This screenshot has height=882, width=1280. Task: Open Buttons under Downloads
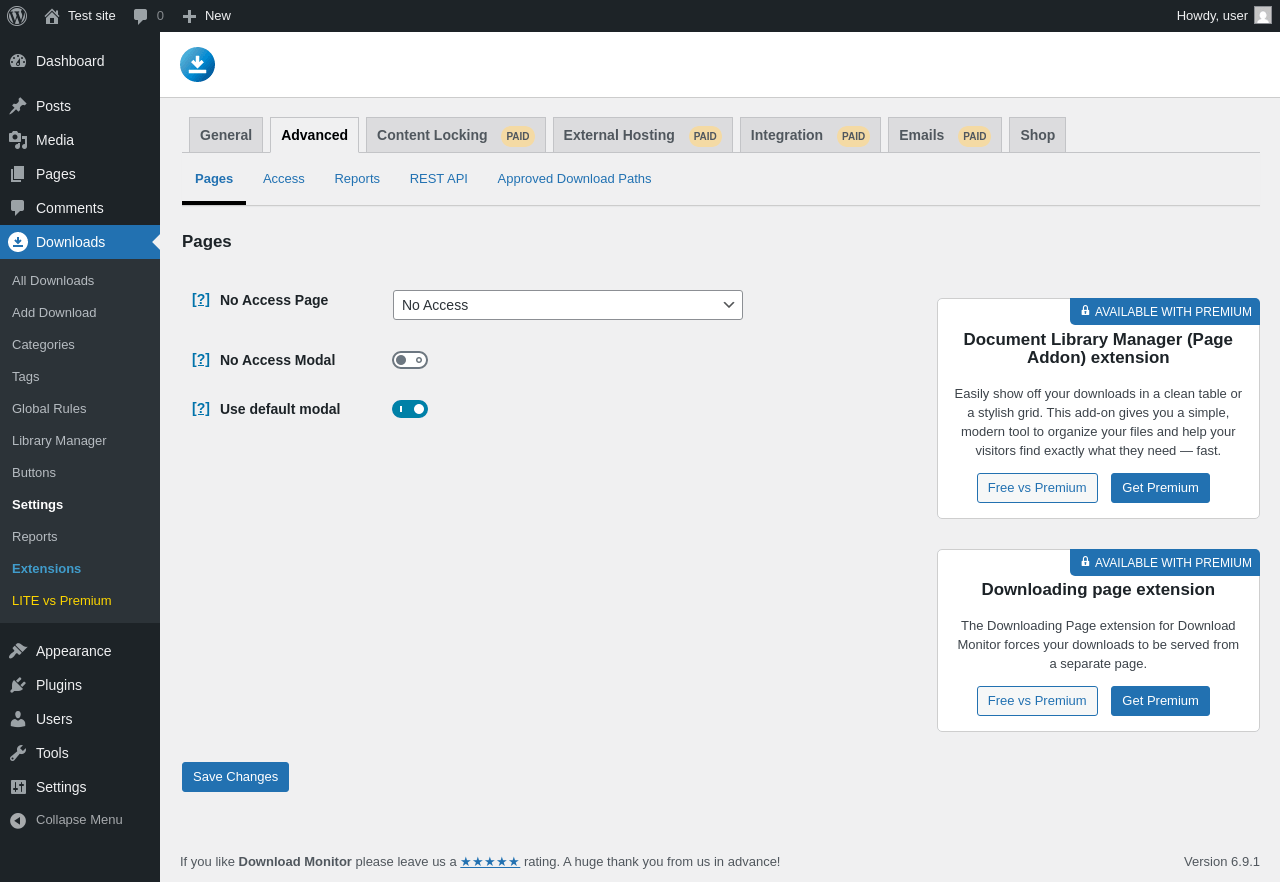[34, 473]
